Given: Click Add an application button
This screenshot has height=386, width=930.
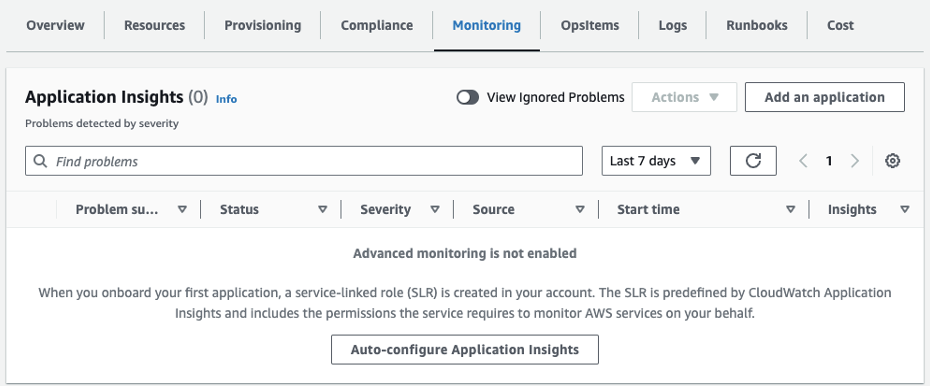Looking at the screenshot, I should pyautogui.click(x=824, y=97).
